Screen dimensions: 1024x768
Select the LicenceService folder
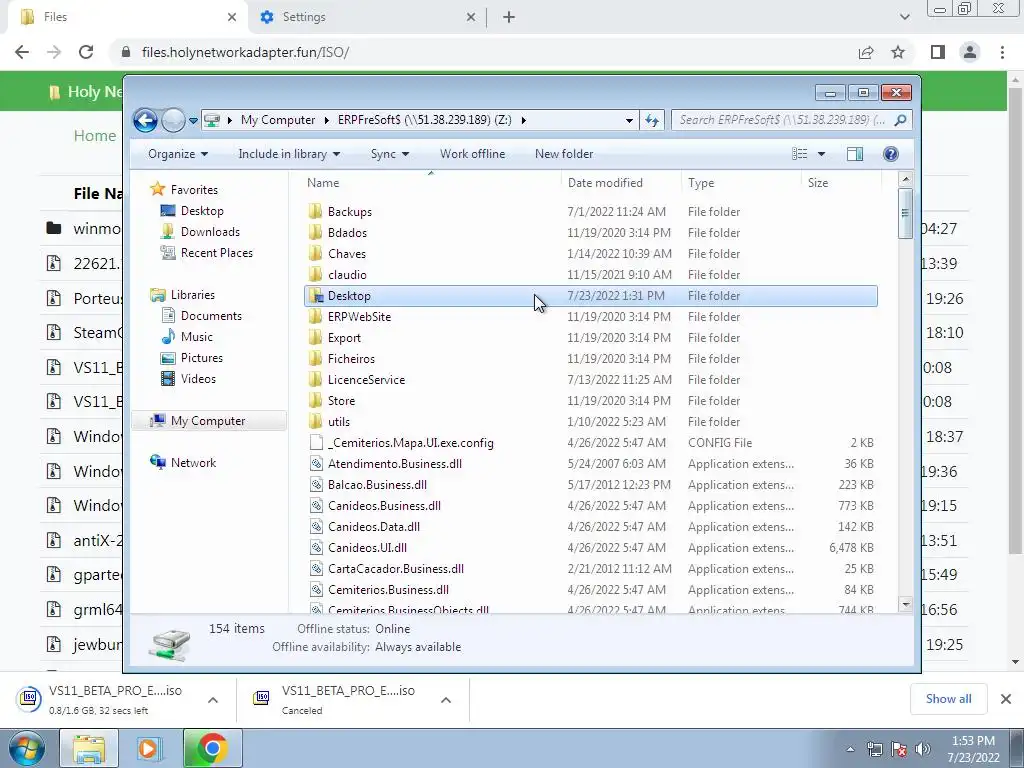(x=590, y=380)
